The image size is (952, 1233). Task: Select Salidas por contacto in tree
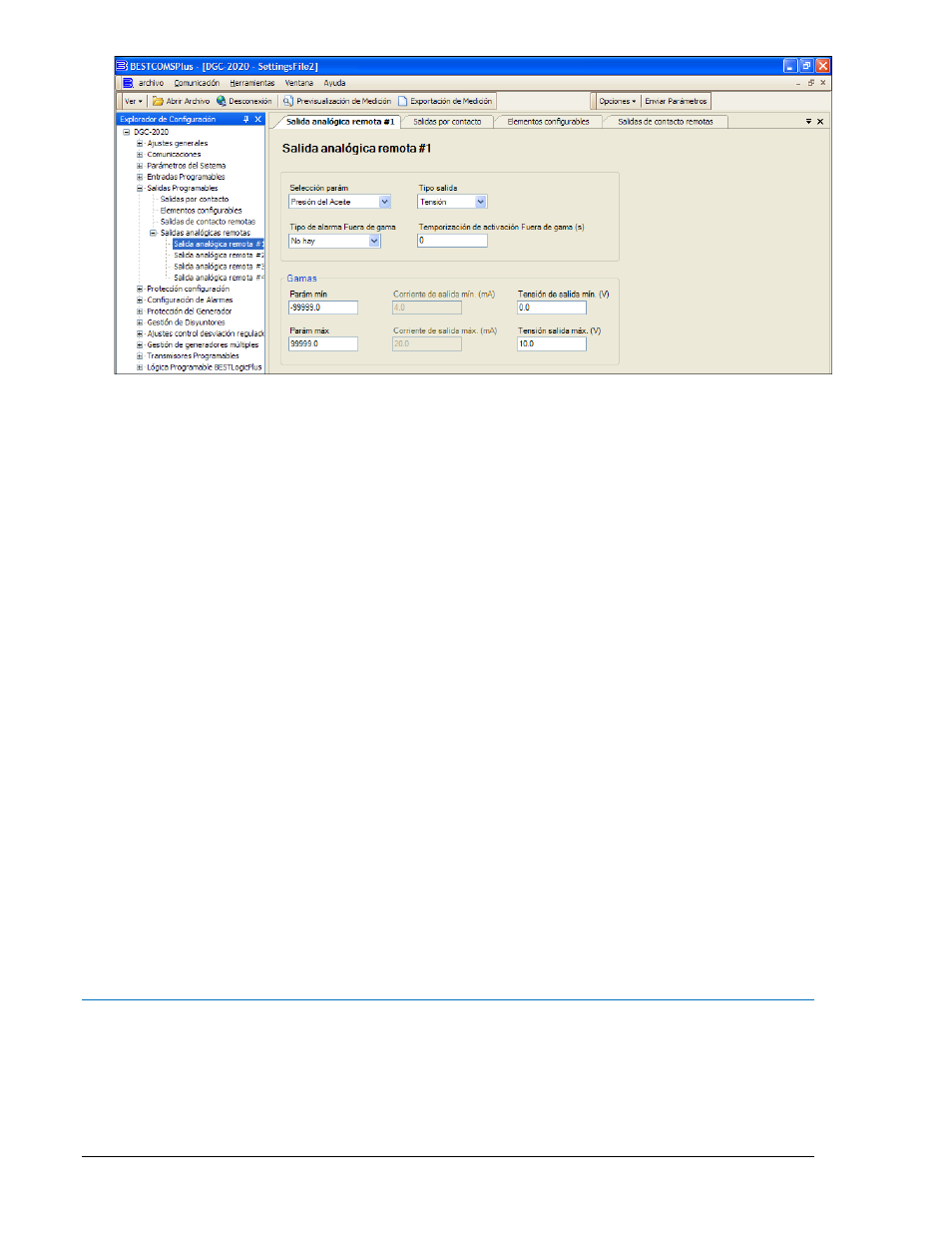click(195, 199)
